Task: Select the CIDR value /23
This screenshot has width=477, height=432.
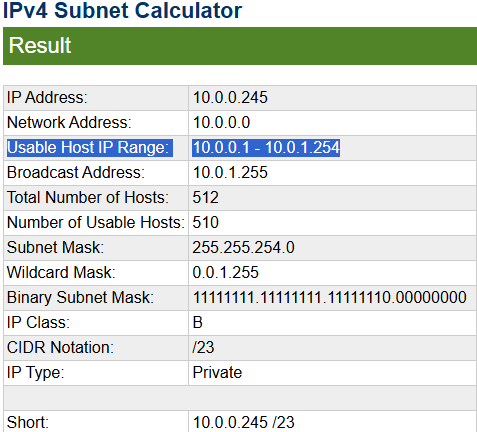Action: pos(203,348)
